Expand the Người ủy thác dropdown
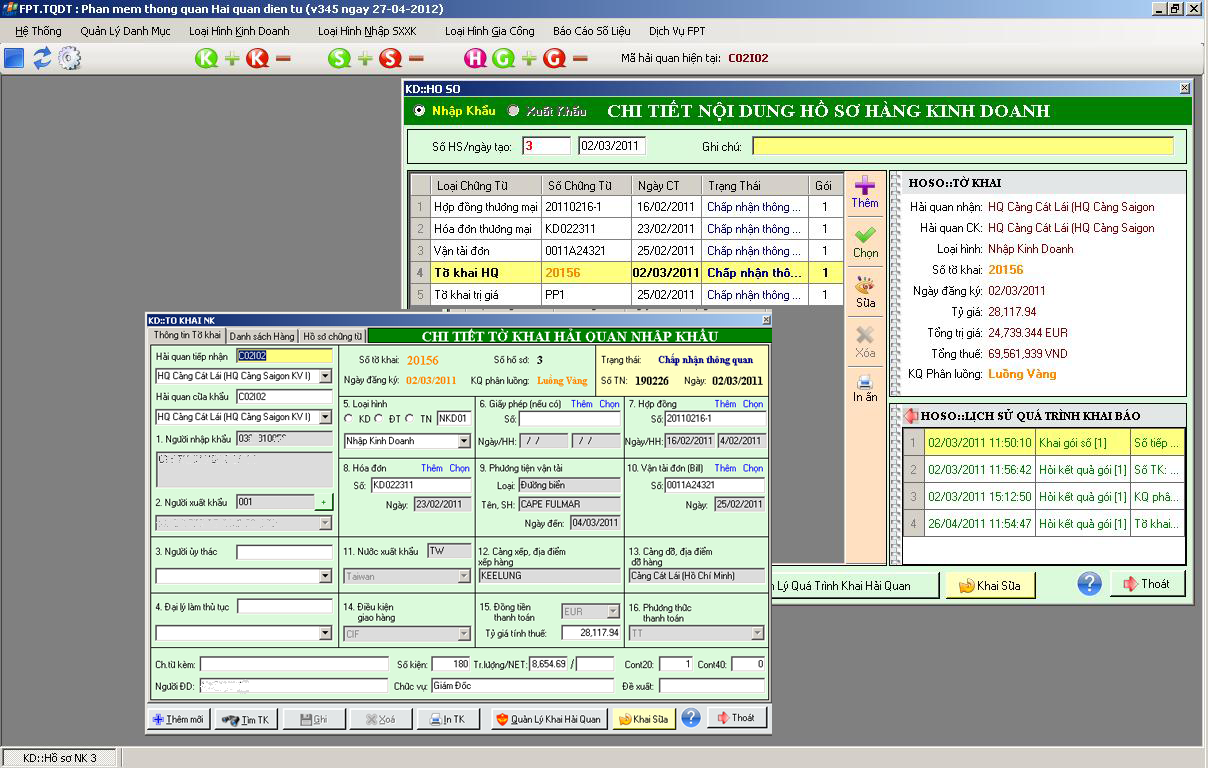Image resolution: width=1208 pixels, height=768 pixels. [325, 576]
